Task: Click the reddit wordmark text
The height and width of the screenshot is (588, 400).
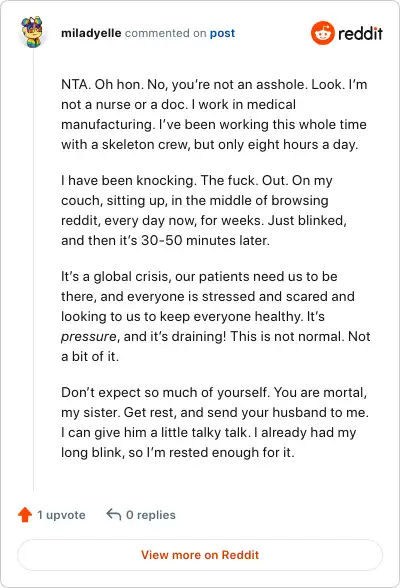Action: tap(360, 33)
